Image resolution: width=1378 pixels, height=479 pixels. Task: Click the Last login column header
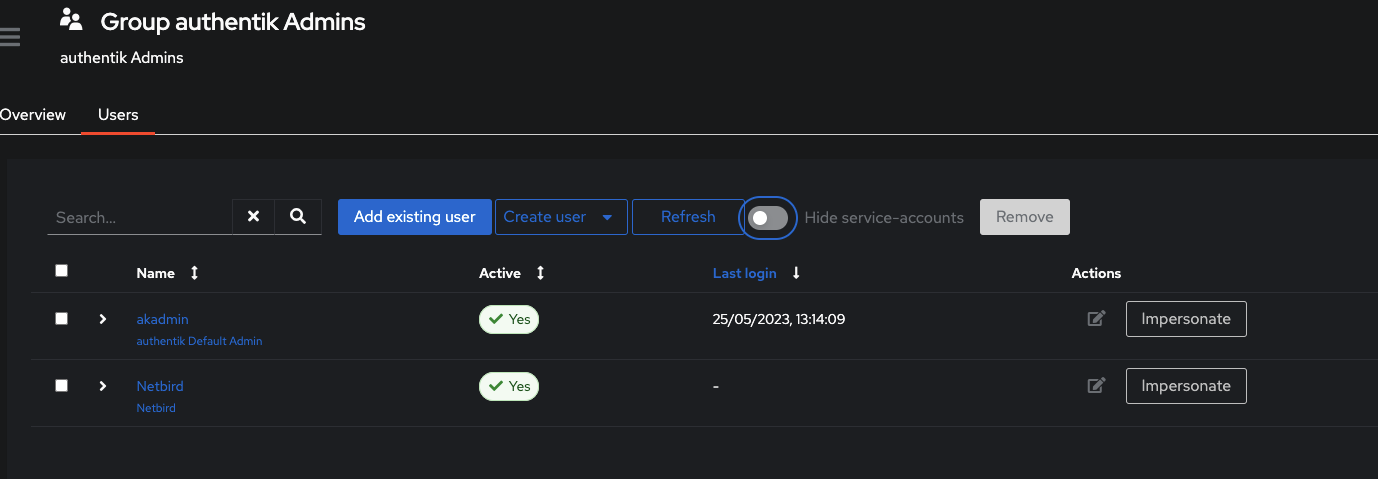coord(745,273)
